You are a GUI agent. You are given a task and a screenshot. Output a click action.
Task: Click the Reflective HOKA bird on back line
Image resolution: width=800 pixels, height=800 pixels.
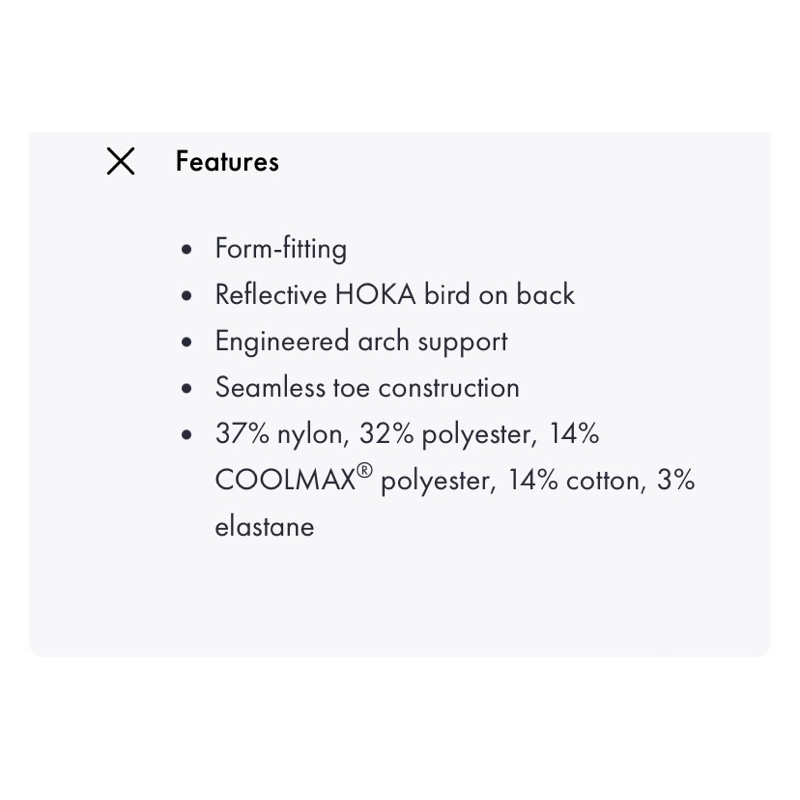(394, 295)
